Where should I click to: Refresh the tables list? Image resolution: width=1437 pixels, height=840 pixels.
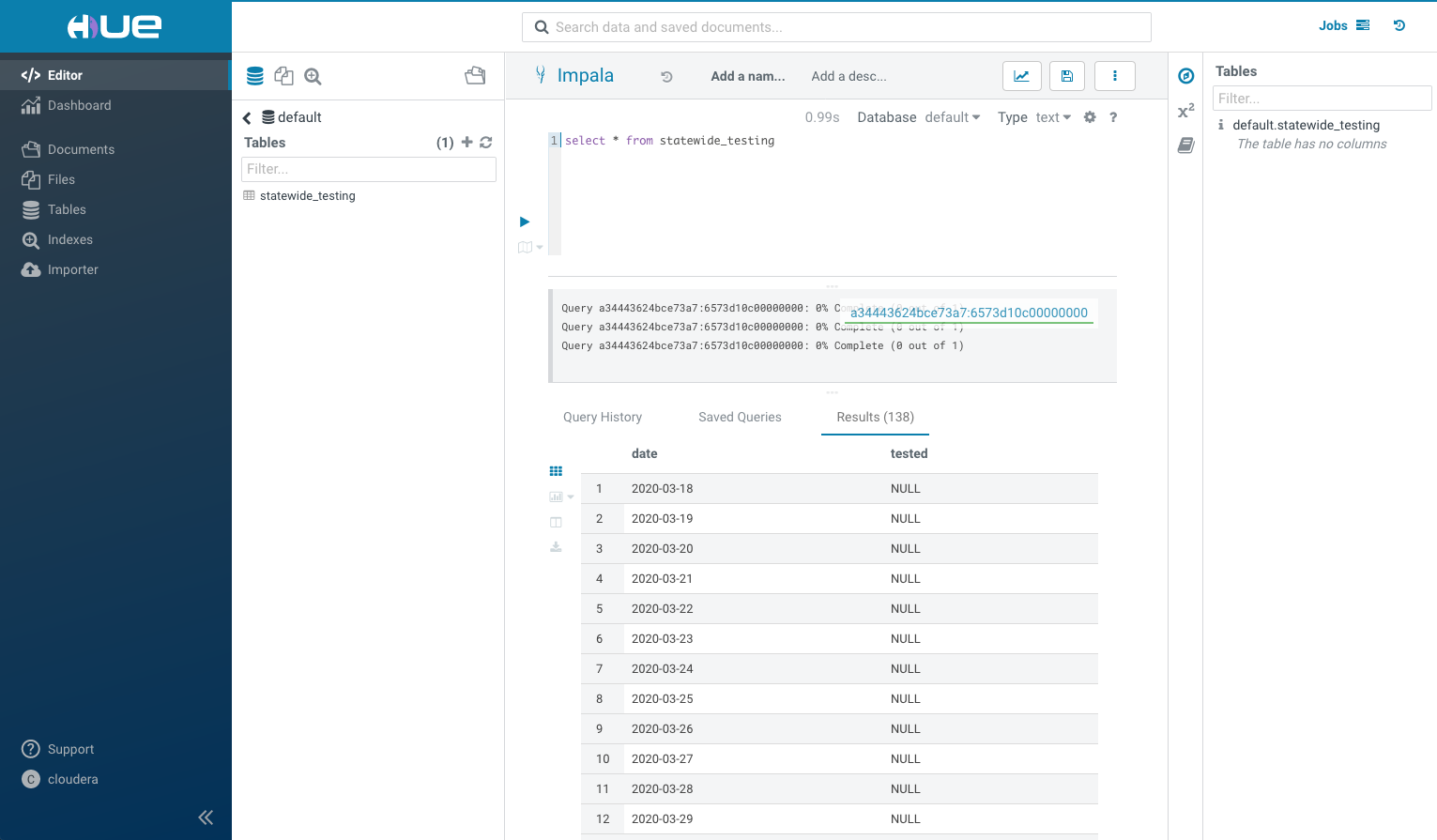tap(486, 143)
